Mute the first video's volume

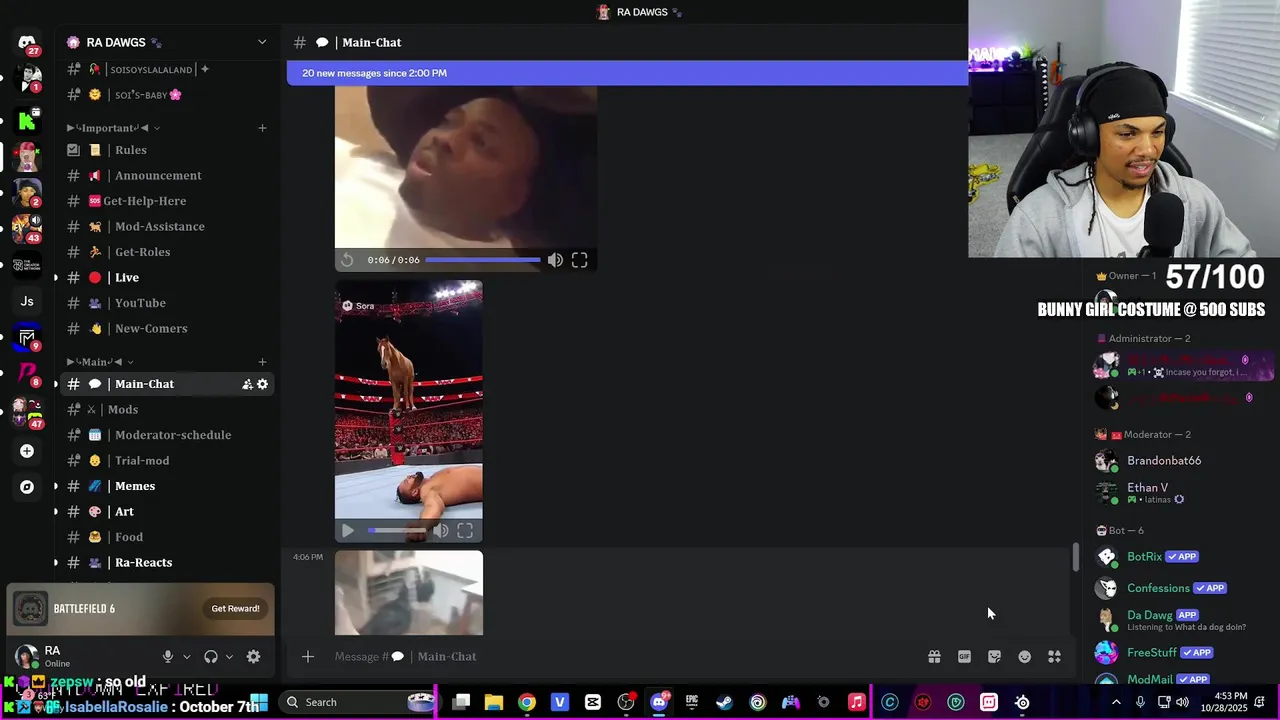[555, 260]
